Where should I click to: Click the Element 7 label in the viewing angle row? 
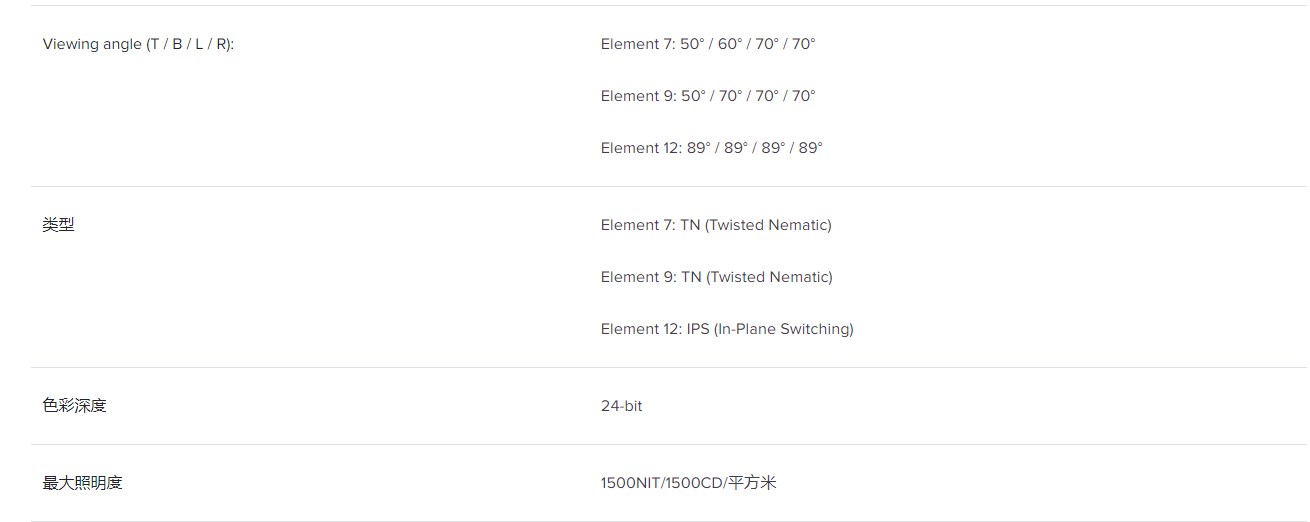638,44
